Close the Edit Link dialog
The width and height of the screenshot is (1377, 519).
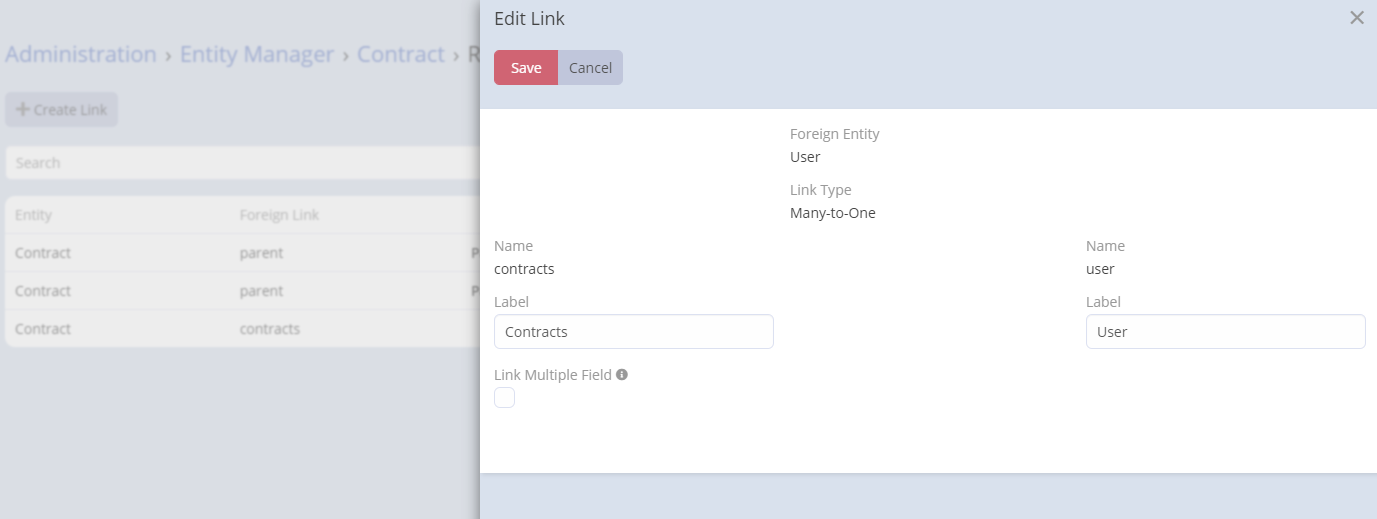click(1356, 18)
